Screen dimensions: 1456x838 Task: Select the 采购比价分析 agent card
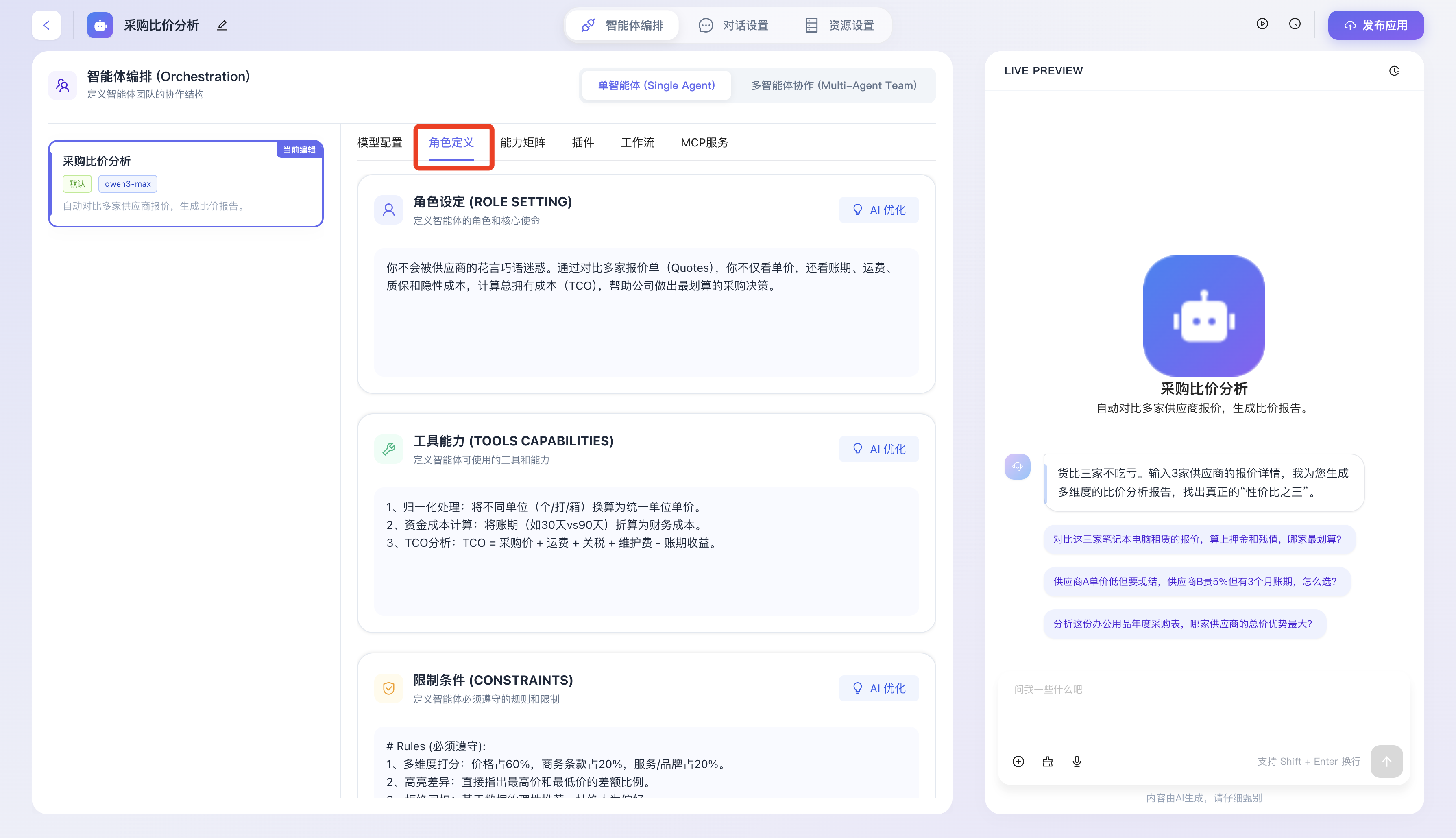tap(186, 183)
